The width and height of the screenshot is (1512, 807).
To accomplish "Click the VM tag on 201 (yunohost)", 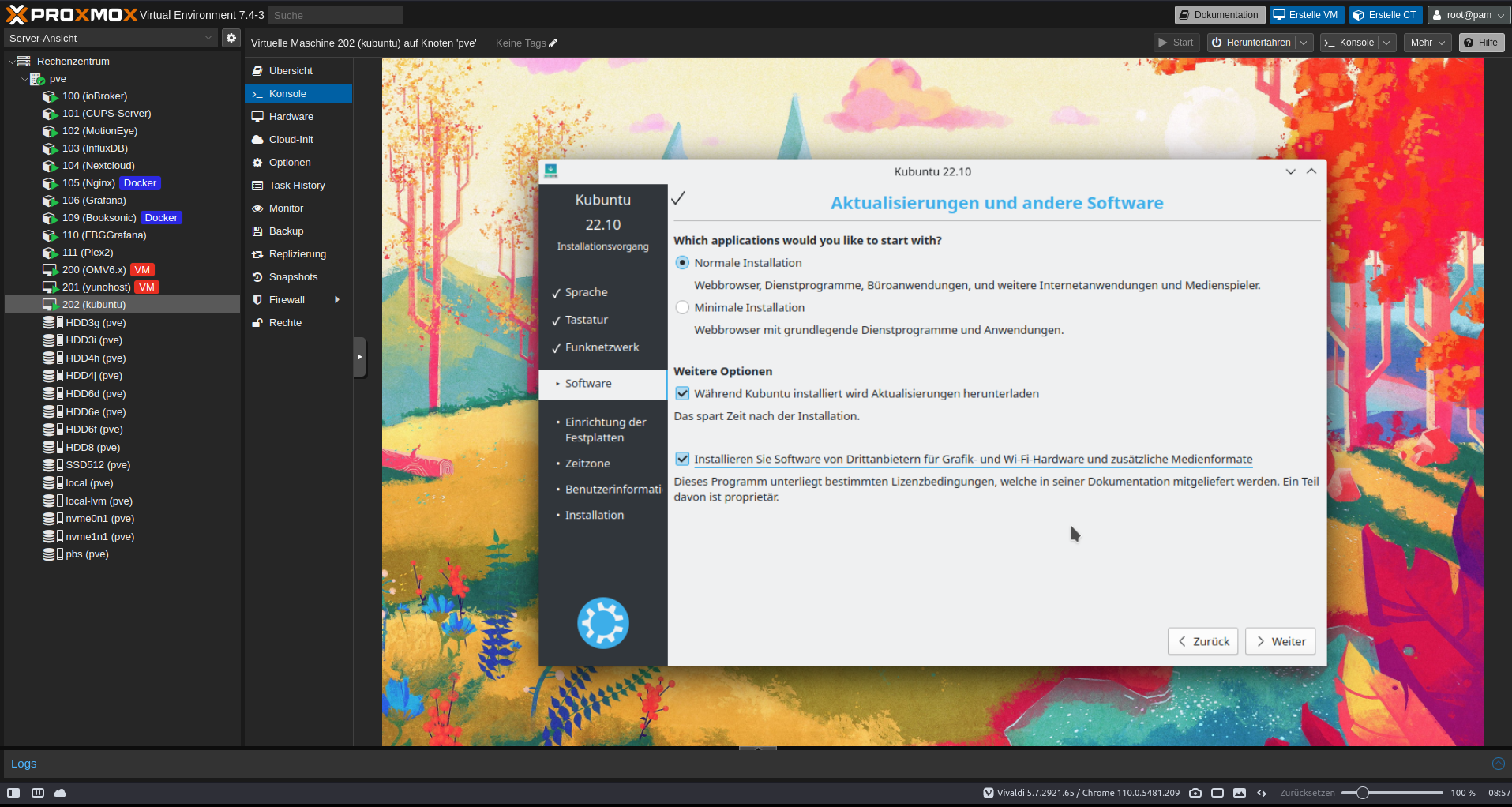I will tap(147, 287).
